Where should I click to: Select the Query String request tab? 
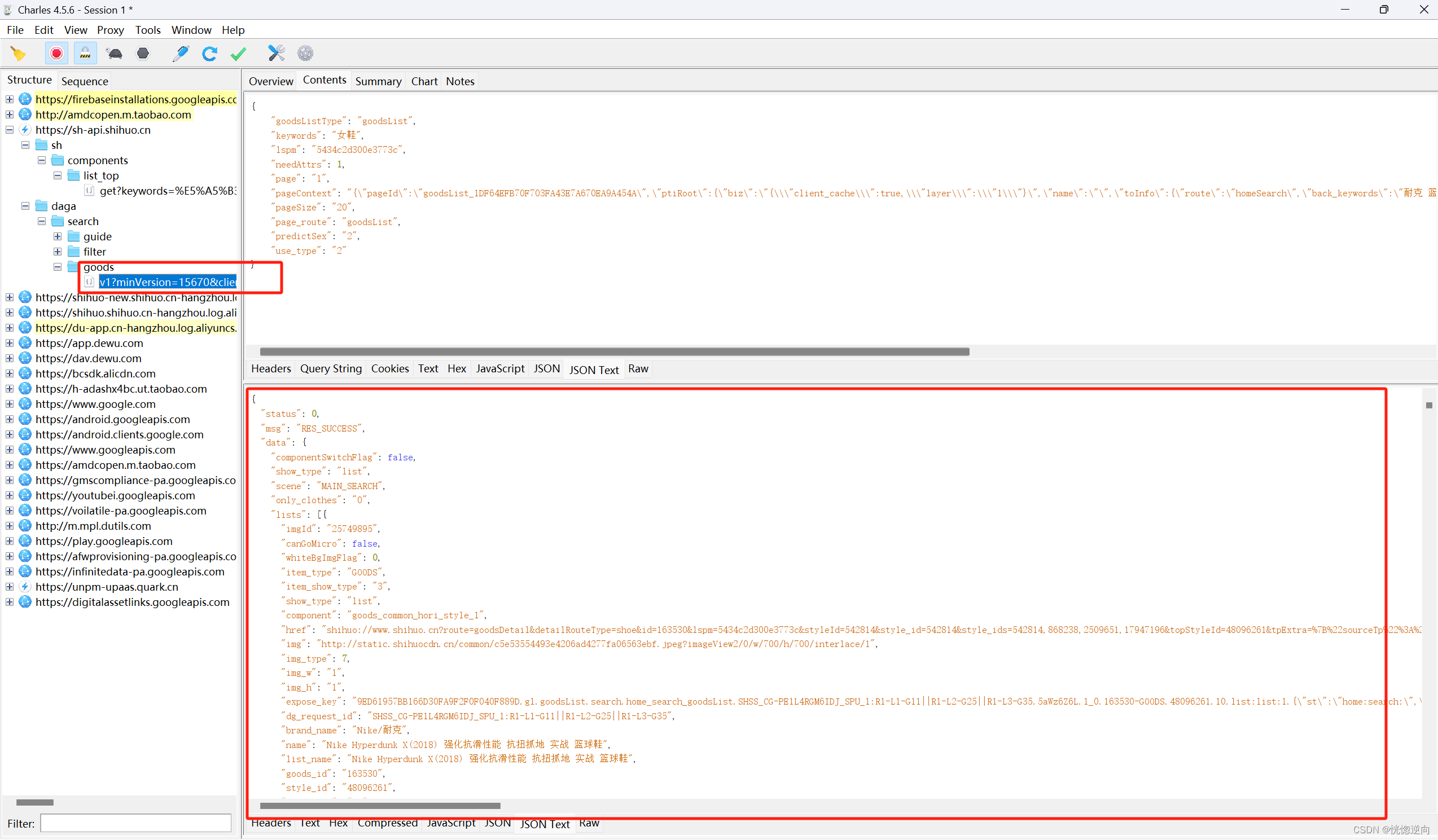click(331, 369)
